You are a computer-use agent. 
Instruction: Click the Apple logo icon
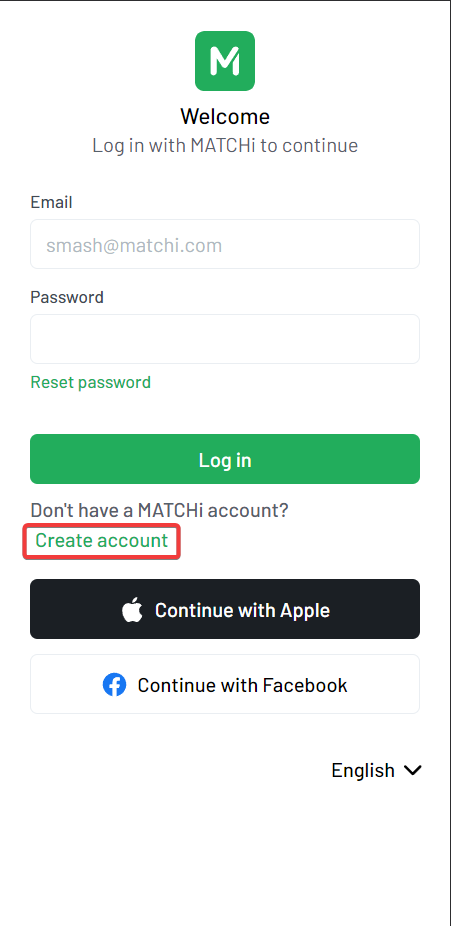[133, 609]
